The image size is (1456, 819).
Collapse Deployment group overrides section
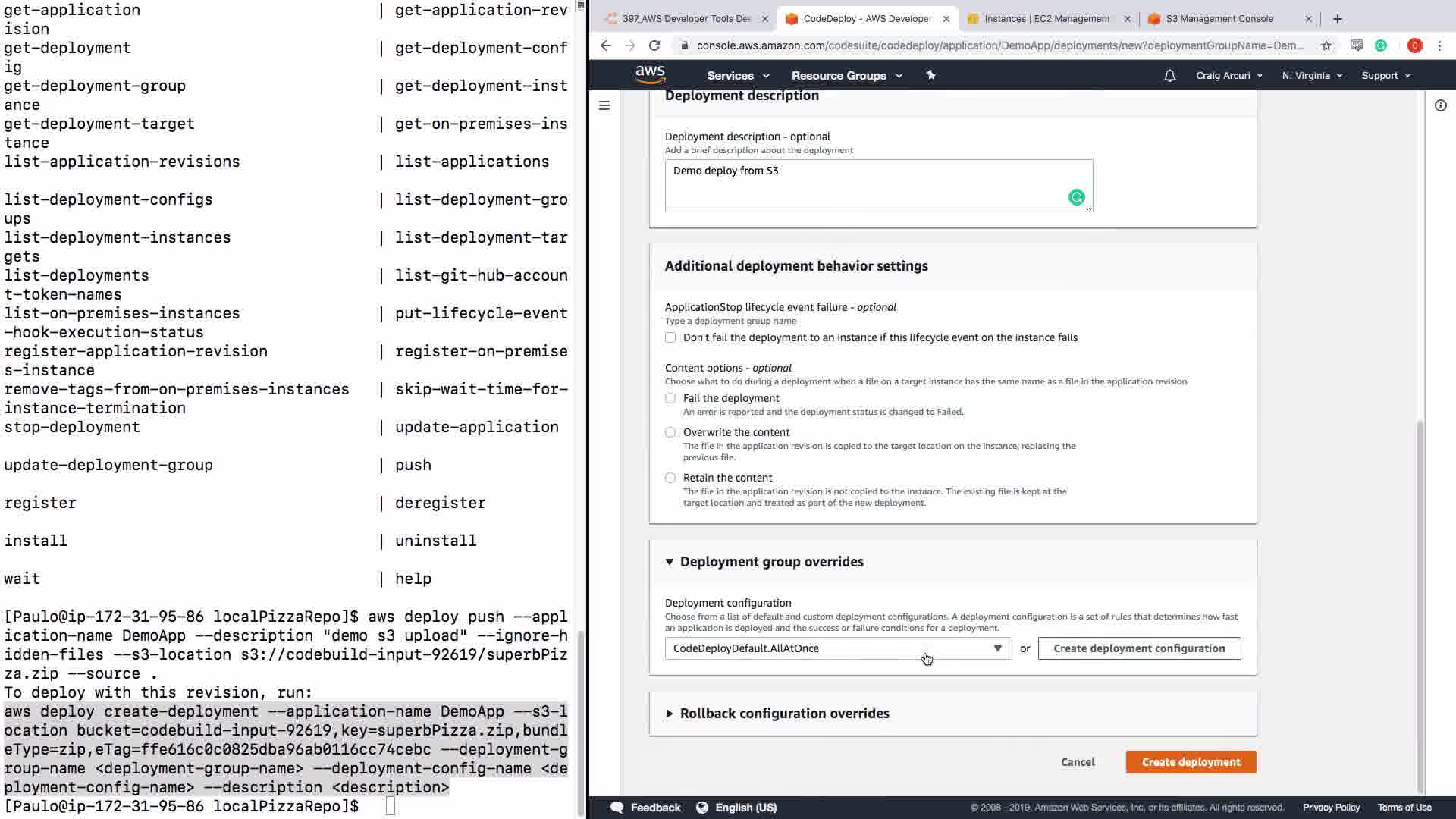point(770,562)
